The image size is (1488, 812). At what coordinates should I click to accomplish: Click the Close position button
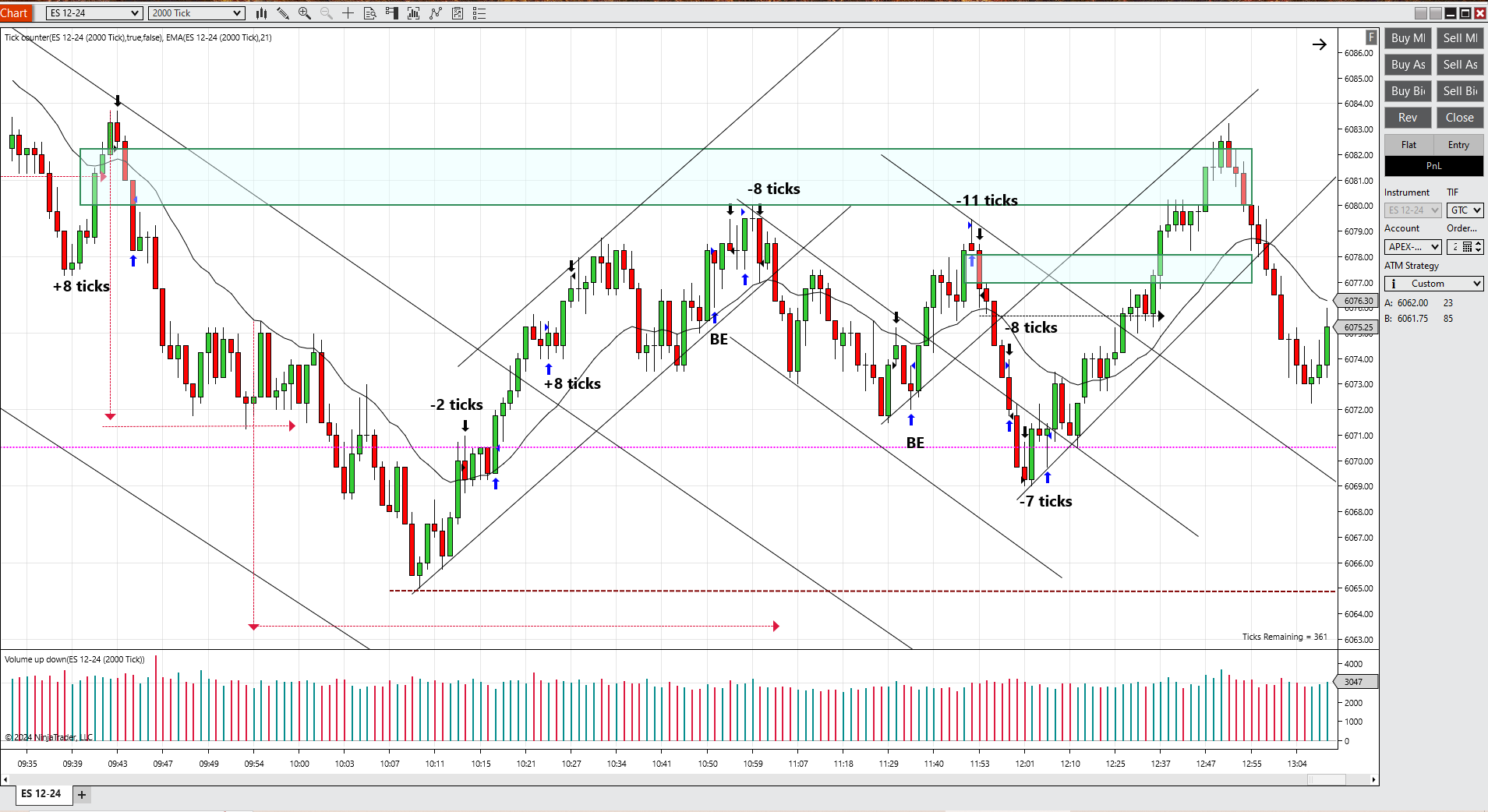click(x=1460, y=118)
